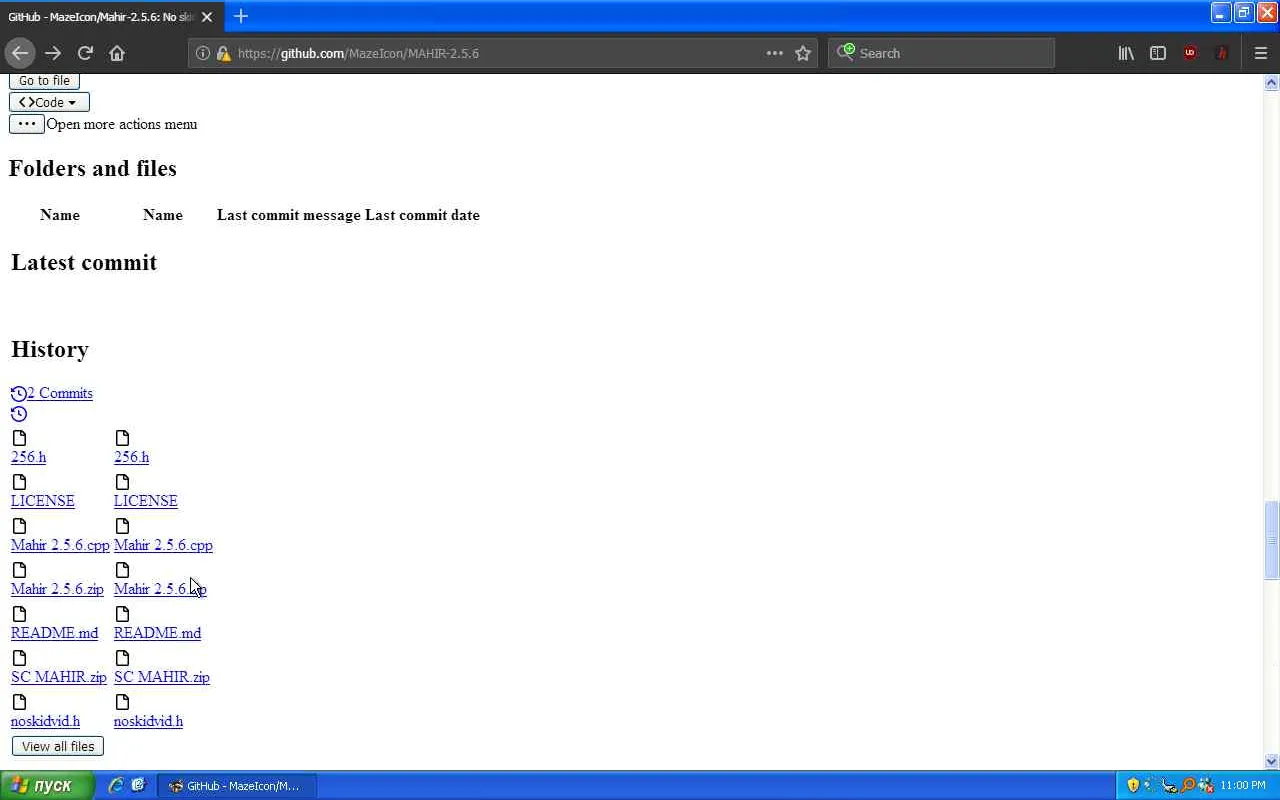Open the first Mahir 2.5.6.cpp link
The width and height of the screenshot is (1280, 800).
pyautogui.click(x=60, y=545)
